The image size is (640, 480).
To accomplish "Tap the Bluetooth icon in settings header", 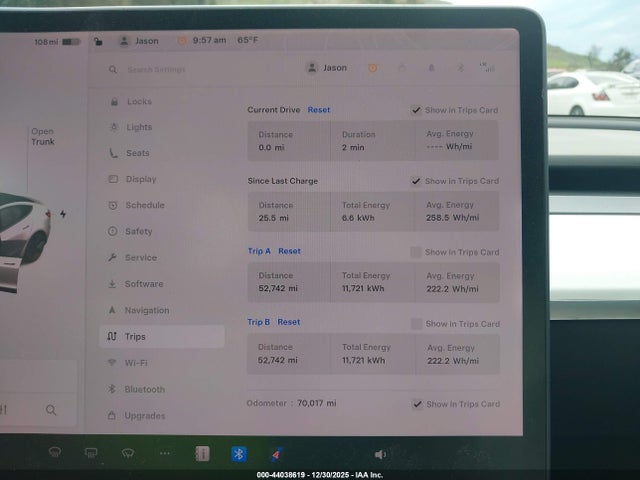I will [460, 68].
